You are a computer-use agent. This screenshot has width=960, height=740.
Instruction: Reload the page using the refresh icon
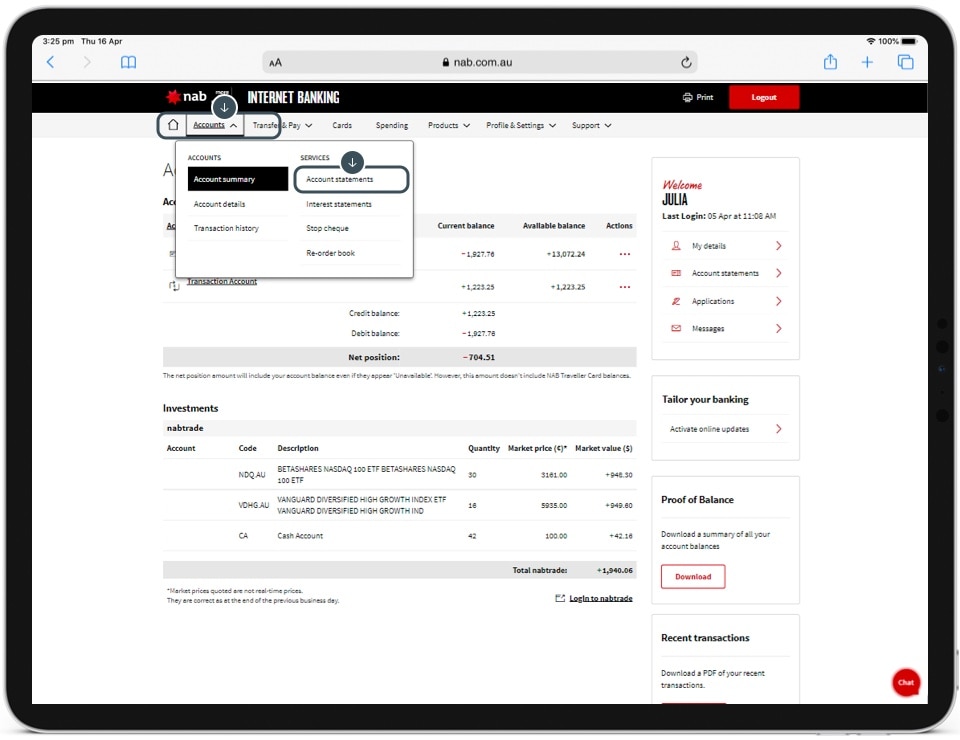[686, 62]
